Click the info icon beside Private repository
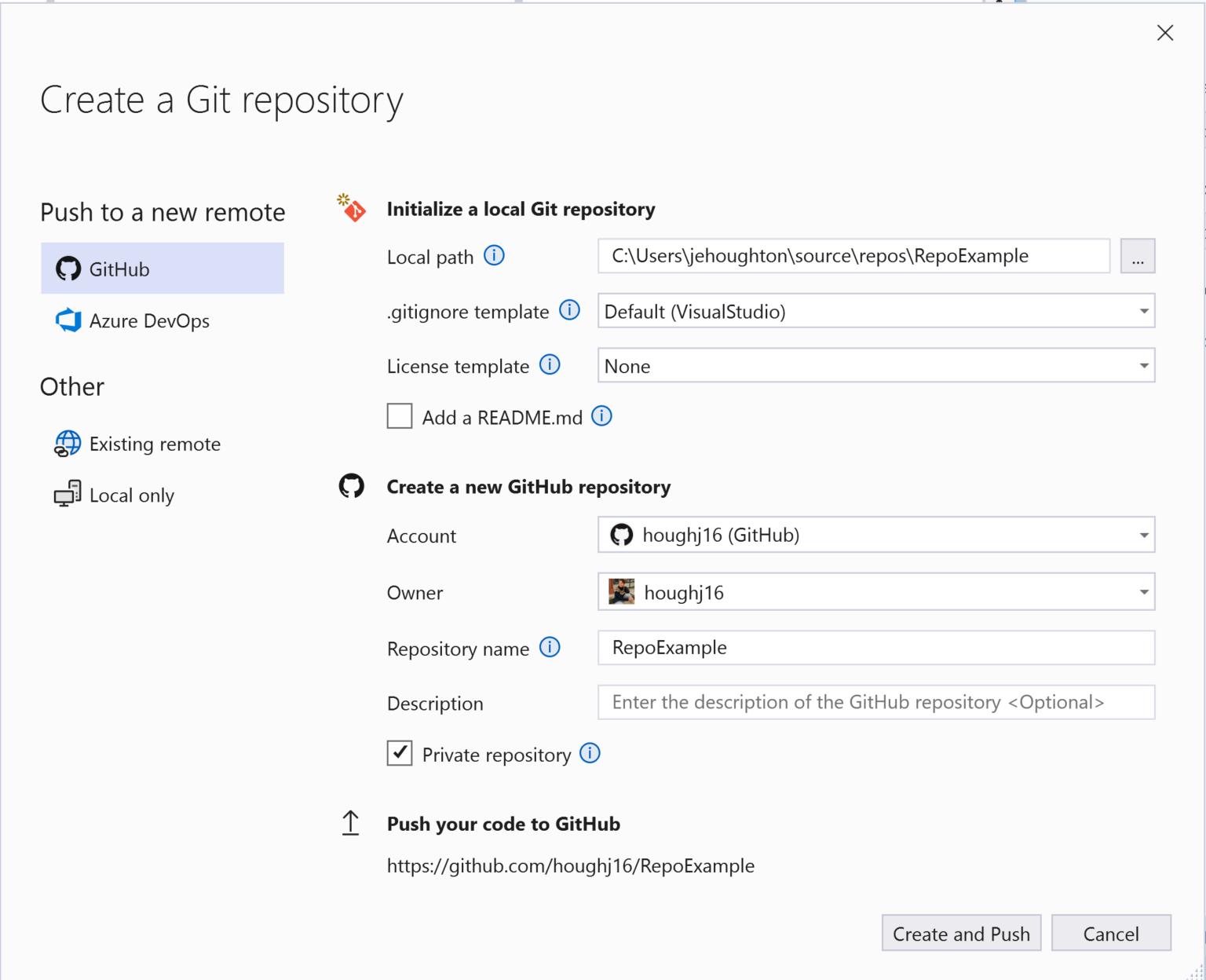This screenshot has height=980, width=1206. (590, 753)
